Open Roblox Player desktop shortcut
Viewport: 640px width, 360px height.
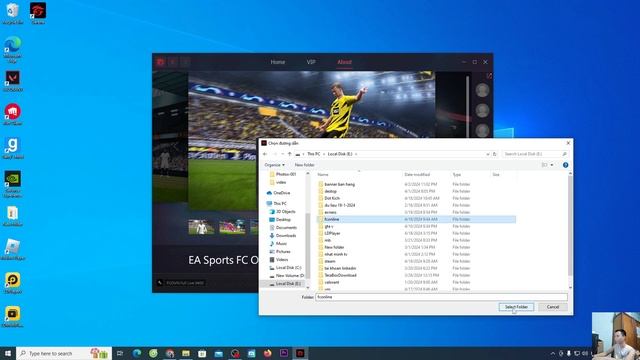tap(13, 249)
